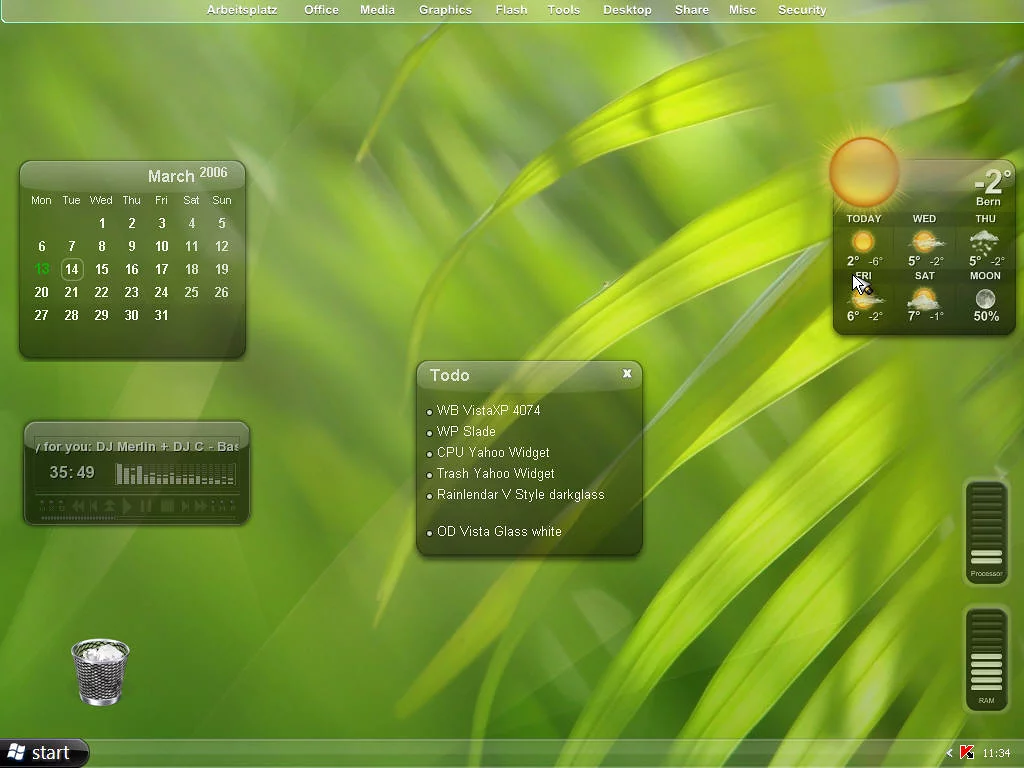Click the RAM usage meter widget
This screenshot has width=1024, height=768.
click(986, 658)
